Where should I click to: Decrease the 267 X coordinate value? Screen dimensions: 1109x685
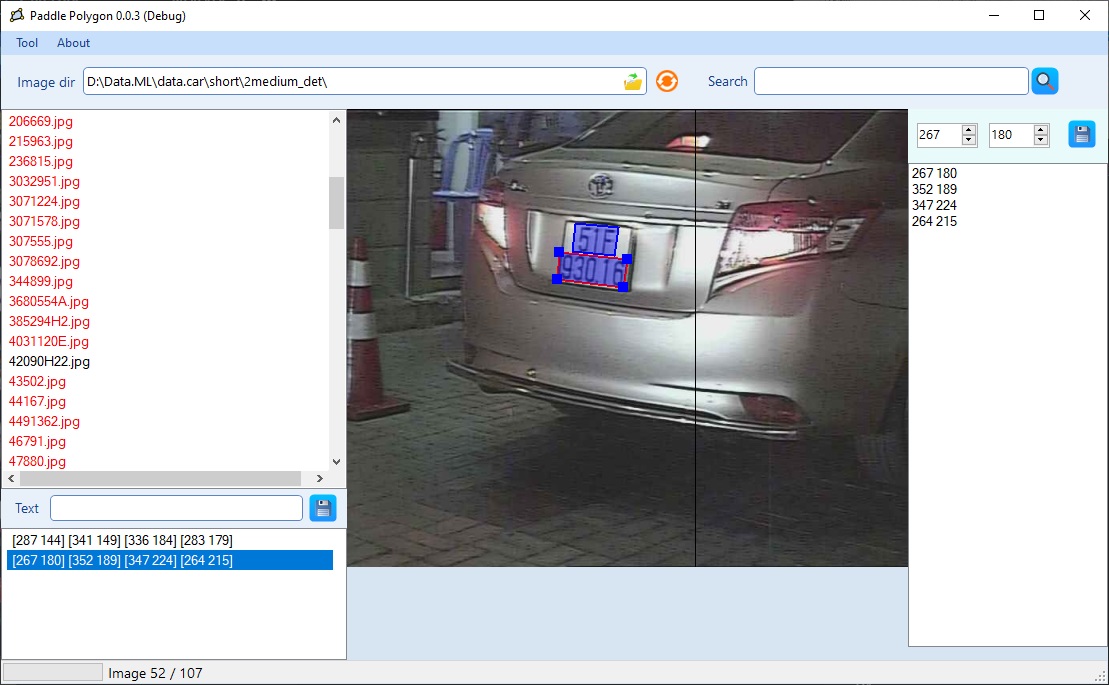[968, 140]
